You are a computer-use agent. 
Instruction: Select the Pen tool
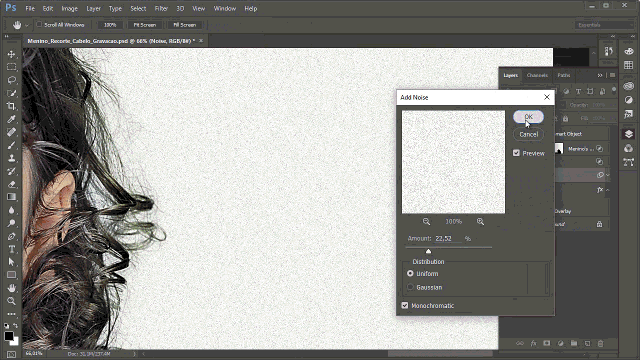click(x=11, y=236)
